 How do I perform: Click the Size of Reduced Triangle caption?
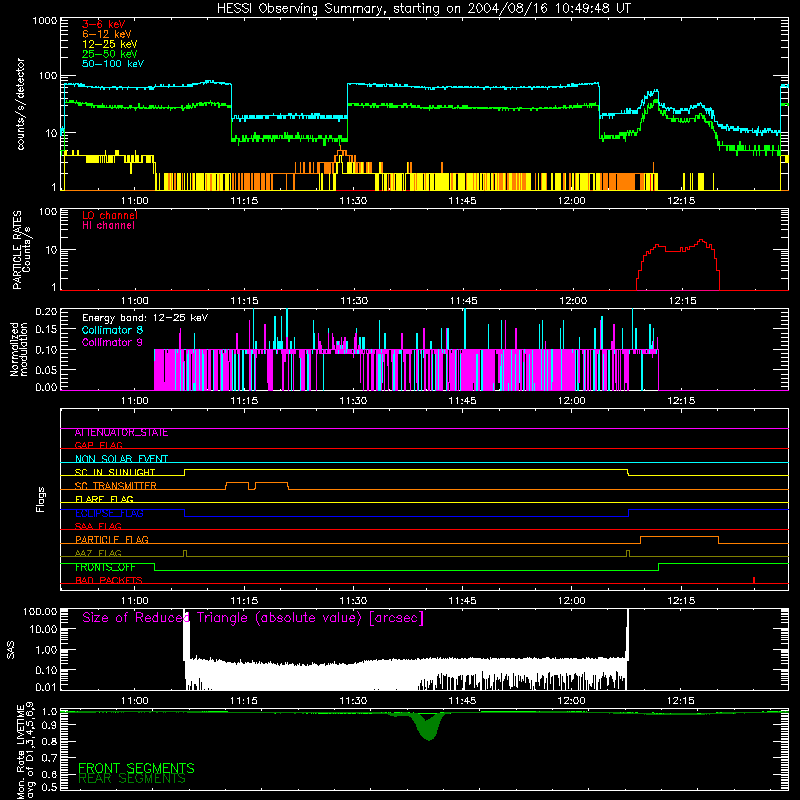pos(253,618)
